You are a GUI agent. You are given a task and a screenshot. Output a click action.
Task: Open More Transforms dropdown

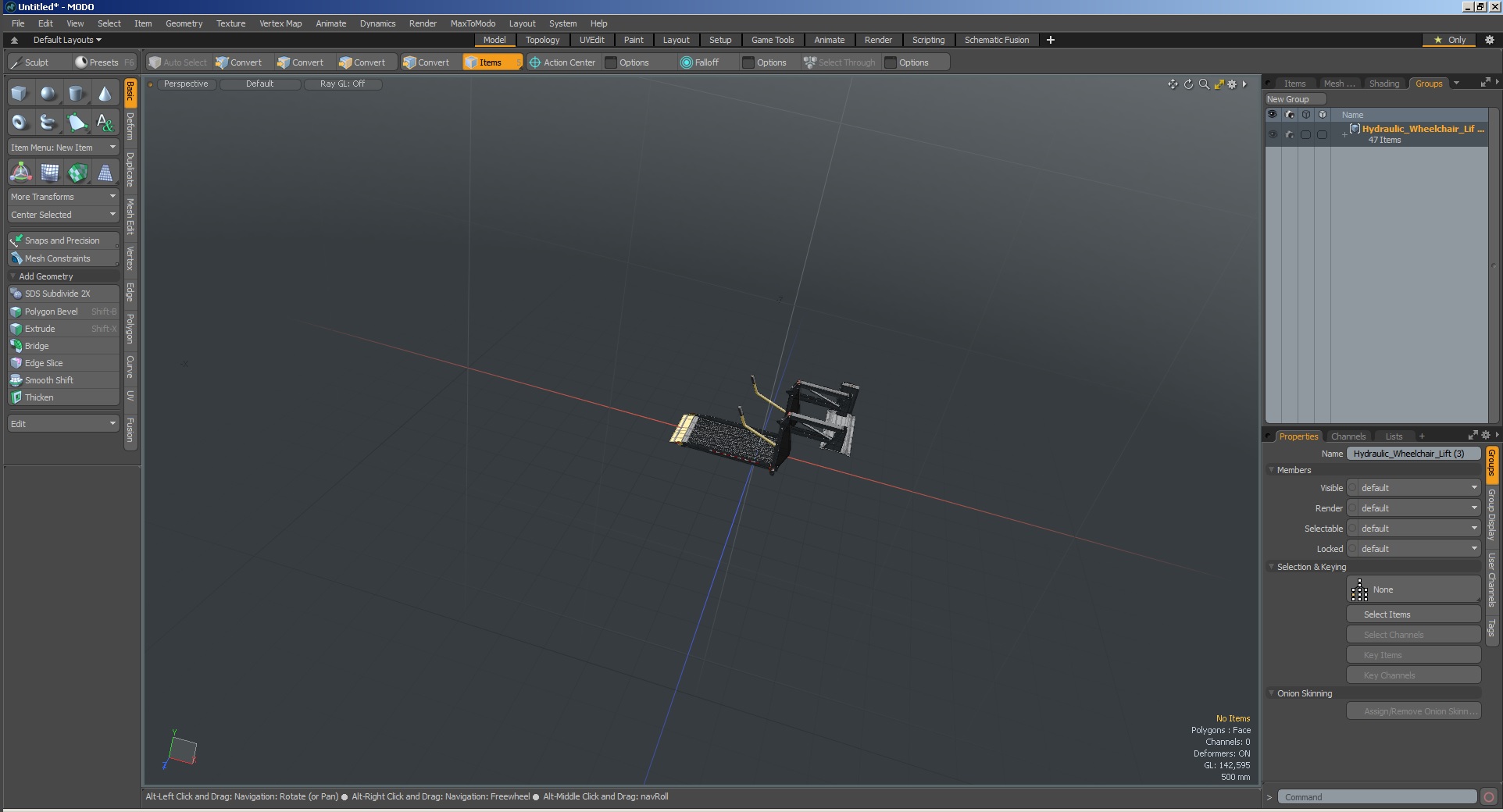pos(63,197)
